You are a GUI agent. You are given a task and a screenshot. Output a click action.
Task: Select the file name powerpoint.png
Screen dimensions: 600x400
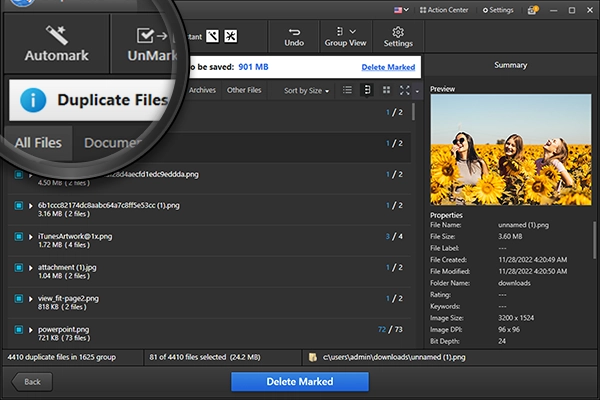click(x=64, y=329)
